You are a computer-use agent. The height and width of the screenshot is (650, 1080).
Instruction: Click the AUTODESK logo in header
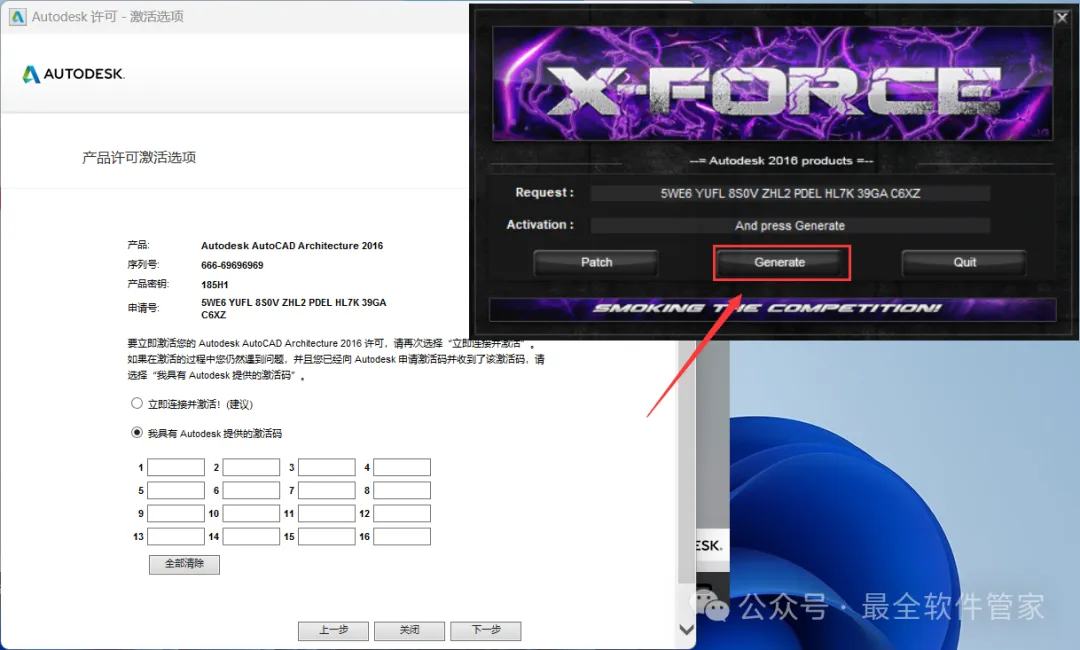tap(73, 74)
